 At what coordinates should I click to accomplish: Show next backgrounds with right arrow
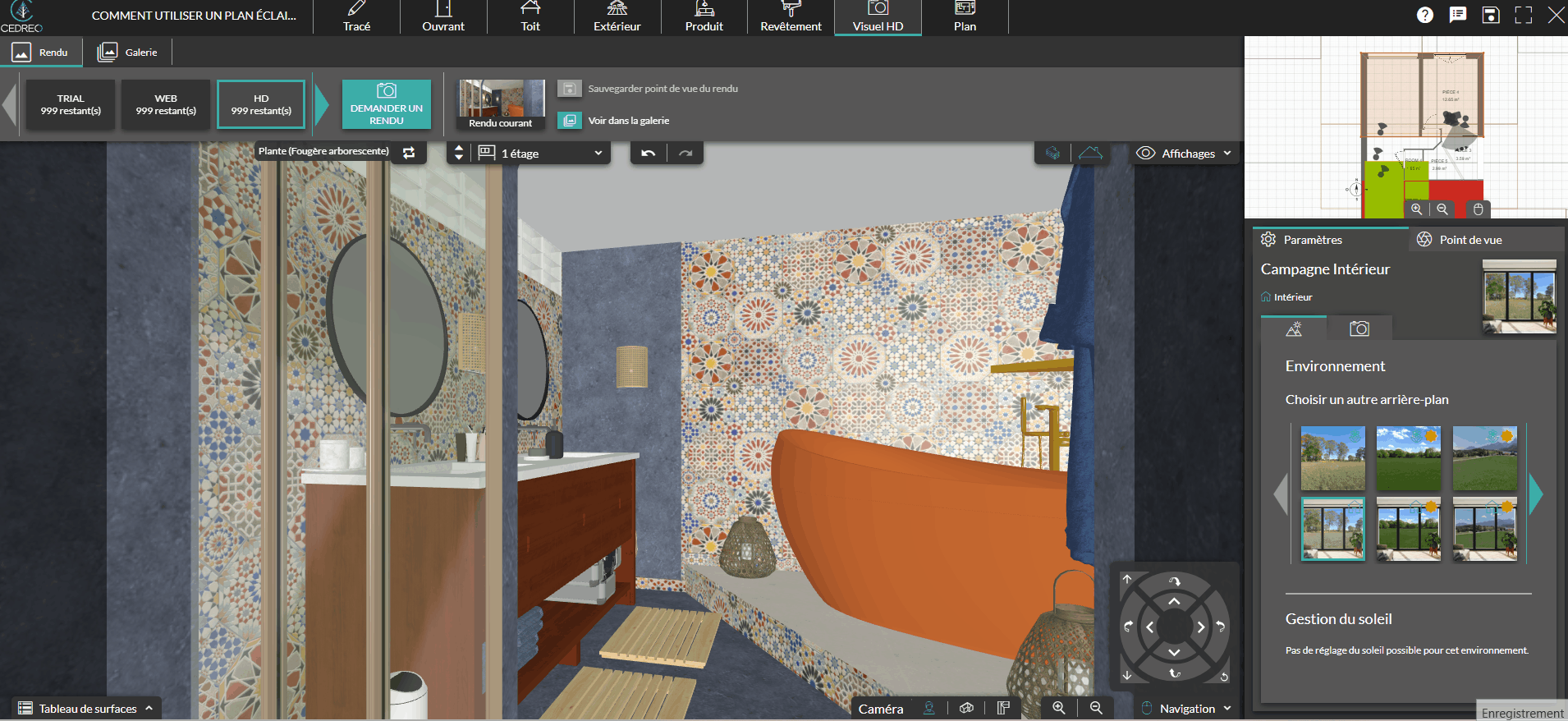coord(1535,494)
